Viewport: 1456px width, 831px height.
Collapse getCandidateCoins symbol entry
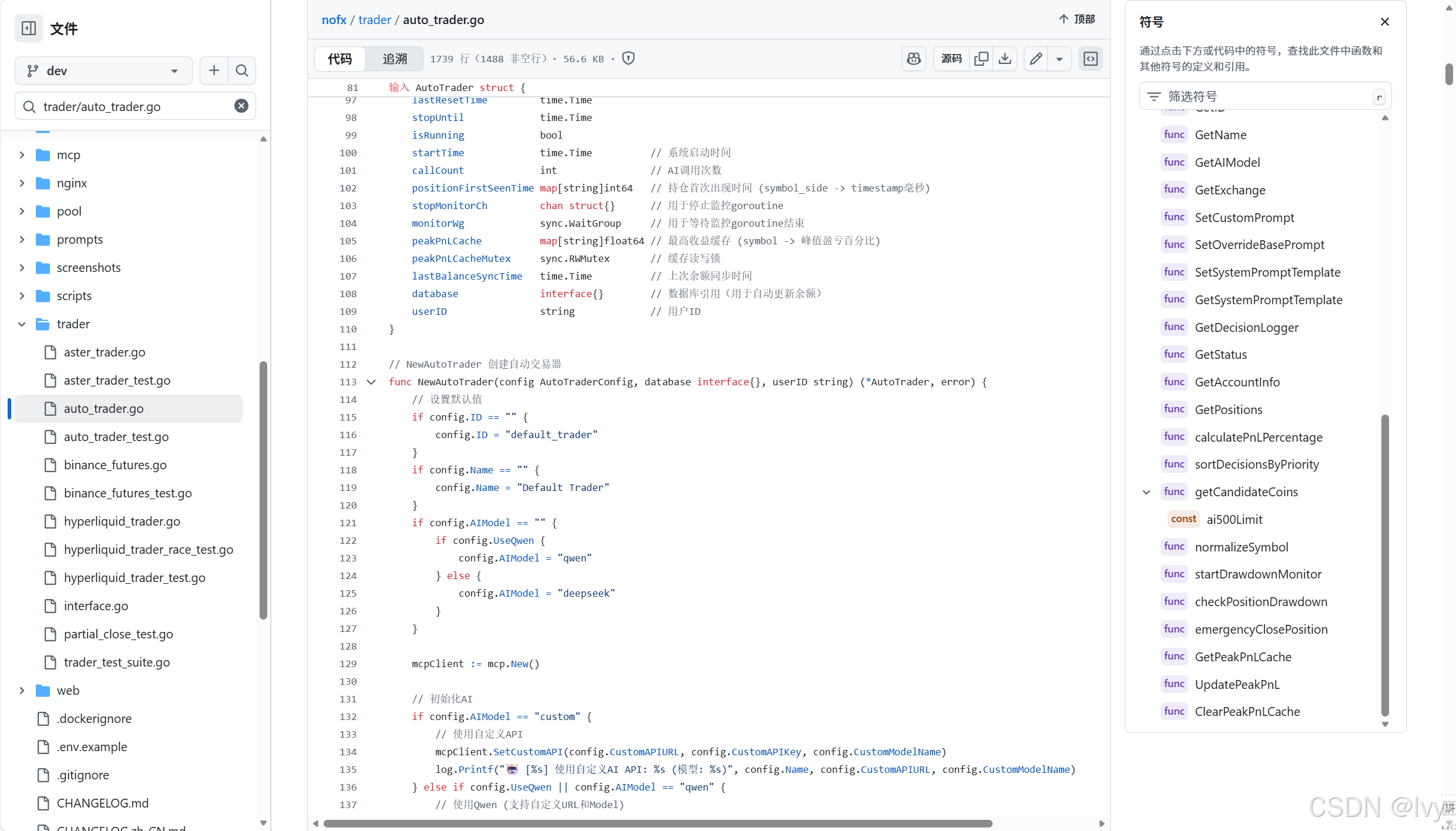click(1146, 492)
